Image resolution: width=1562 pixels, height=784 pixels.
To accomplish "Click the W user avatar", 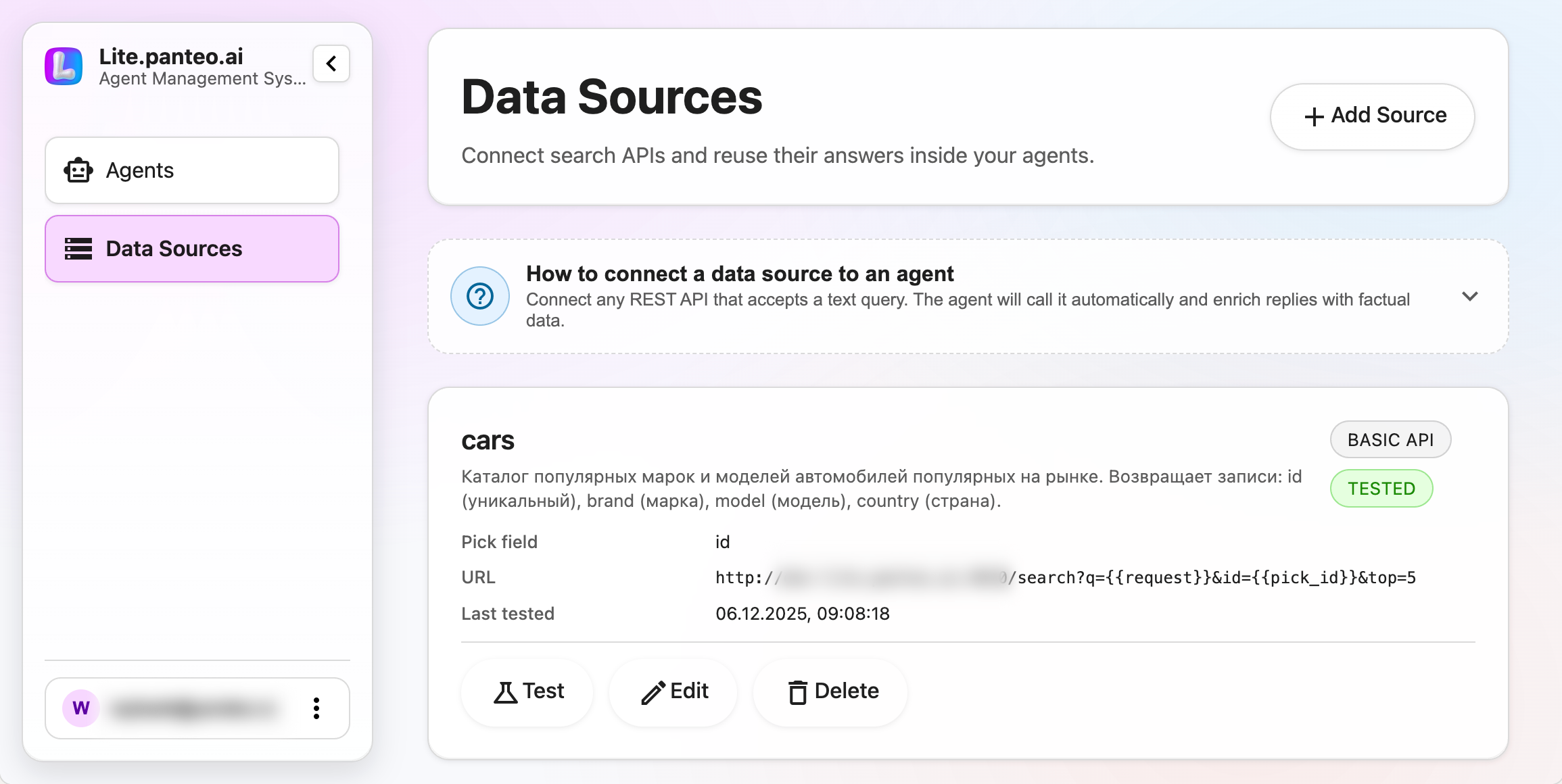I will pyautogui.click(x=81, y=708).
